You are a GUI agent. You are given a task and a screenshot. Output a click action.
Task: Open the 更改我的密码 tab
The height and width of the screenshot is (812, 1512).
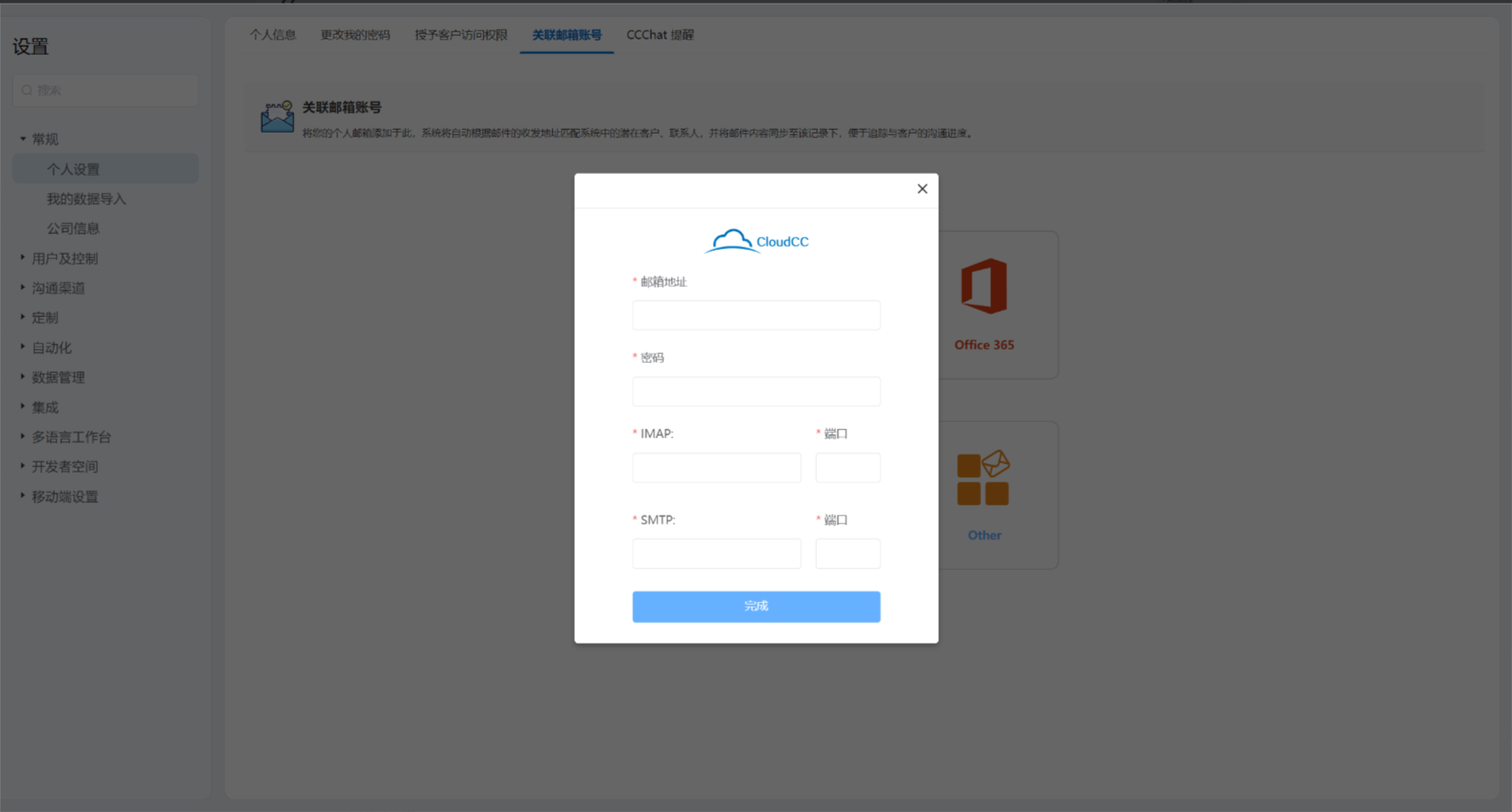(355, 35)
